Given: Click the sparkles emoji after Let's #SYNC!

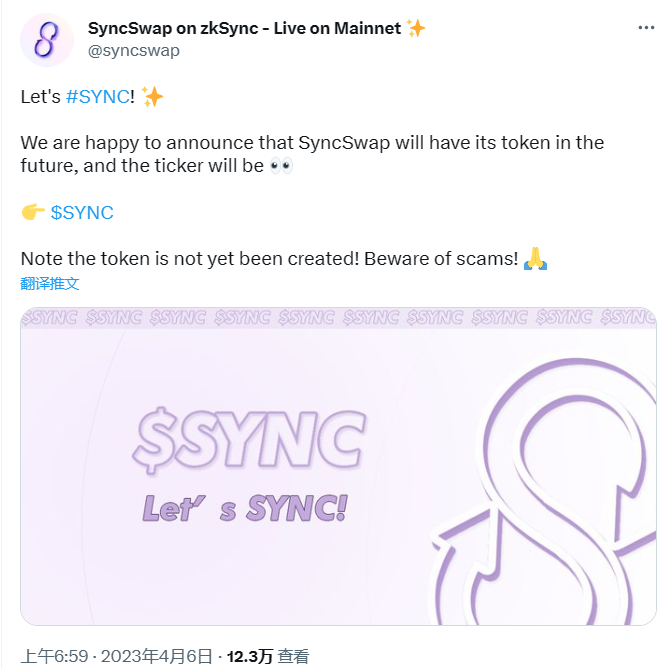Looking at the screenshot, I should (152, 97).
